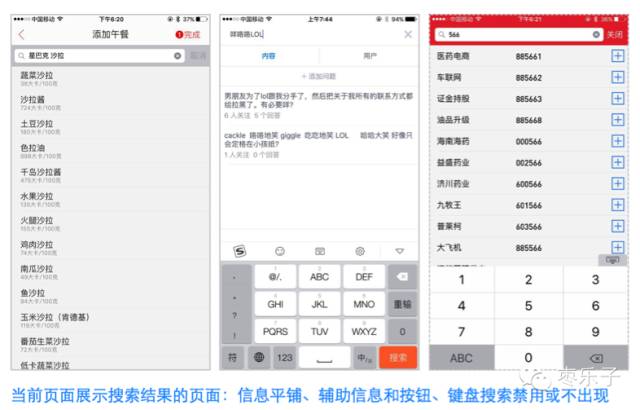Switch to the 用户 tab
Screen dimensions: 640x410
coord(370,56)
